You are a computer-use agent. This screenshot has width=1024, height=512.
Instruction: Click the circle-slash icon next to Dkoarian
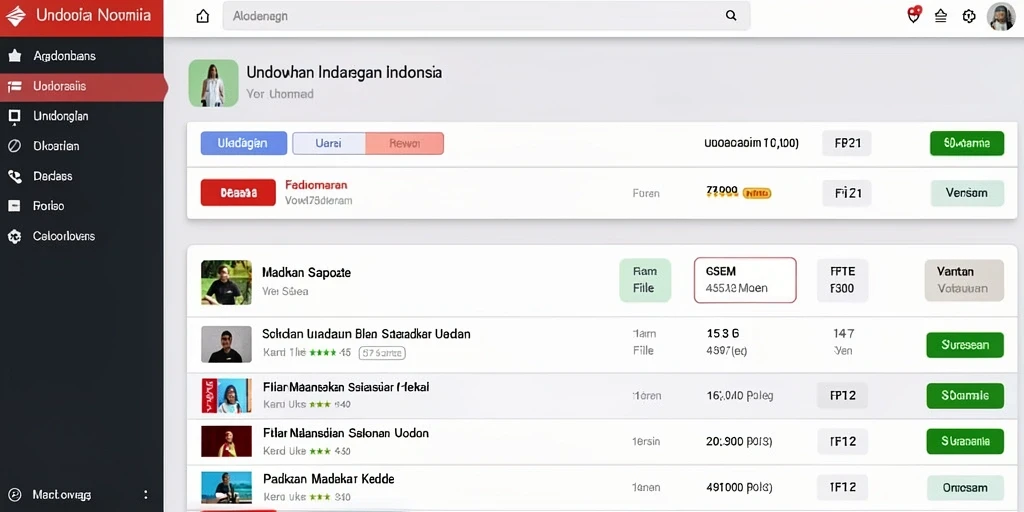[14, 146]
